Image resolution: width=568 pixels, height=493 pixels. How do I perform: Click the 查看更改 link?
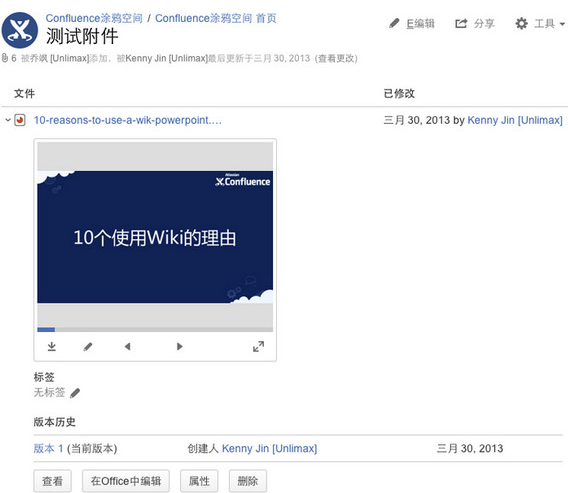(x=336, y=58)
